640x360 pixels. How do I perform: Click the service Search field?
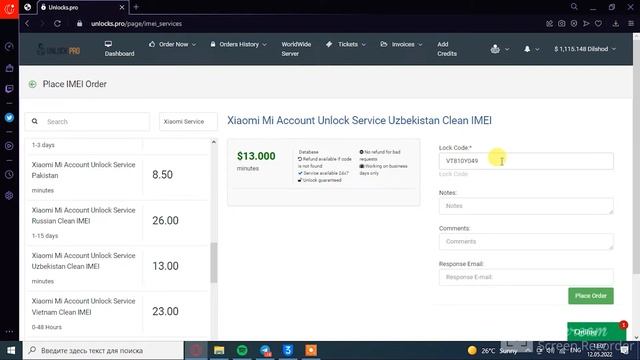[x=87, y=122]
